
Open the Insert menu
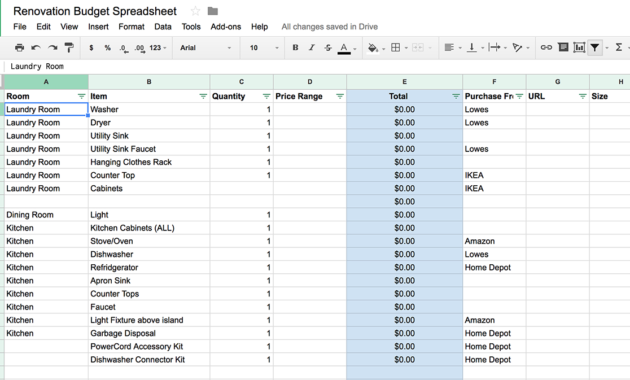point(98,27)
